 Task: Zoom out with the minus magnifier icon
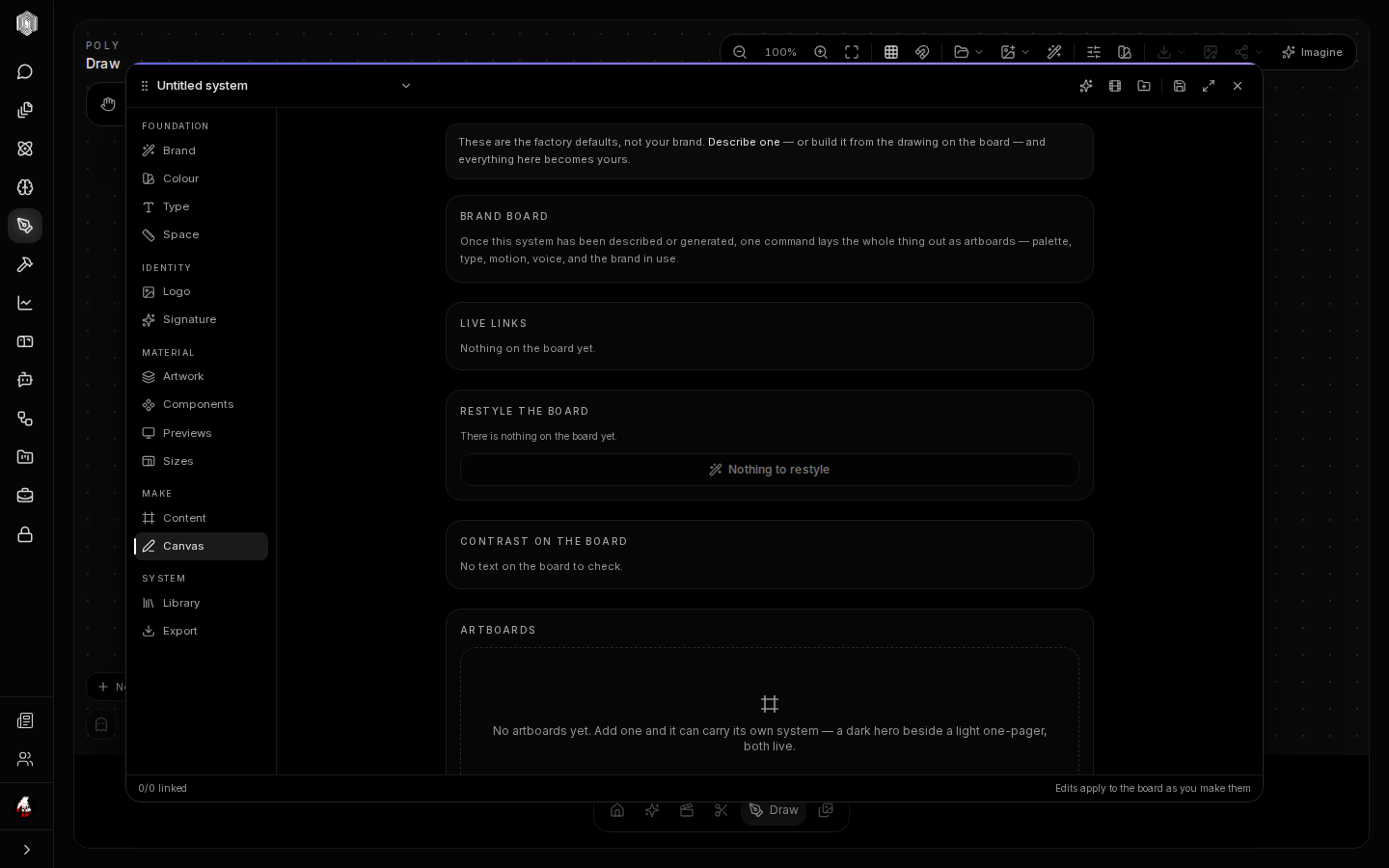740,52
